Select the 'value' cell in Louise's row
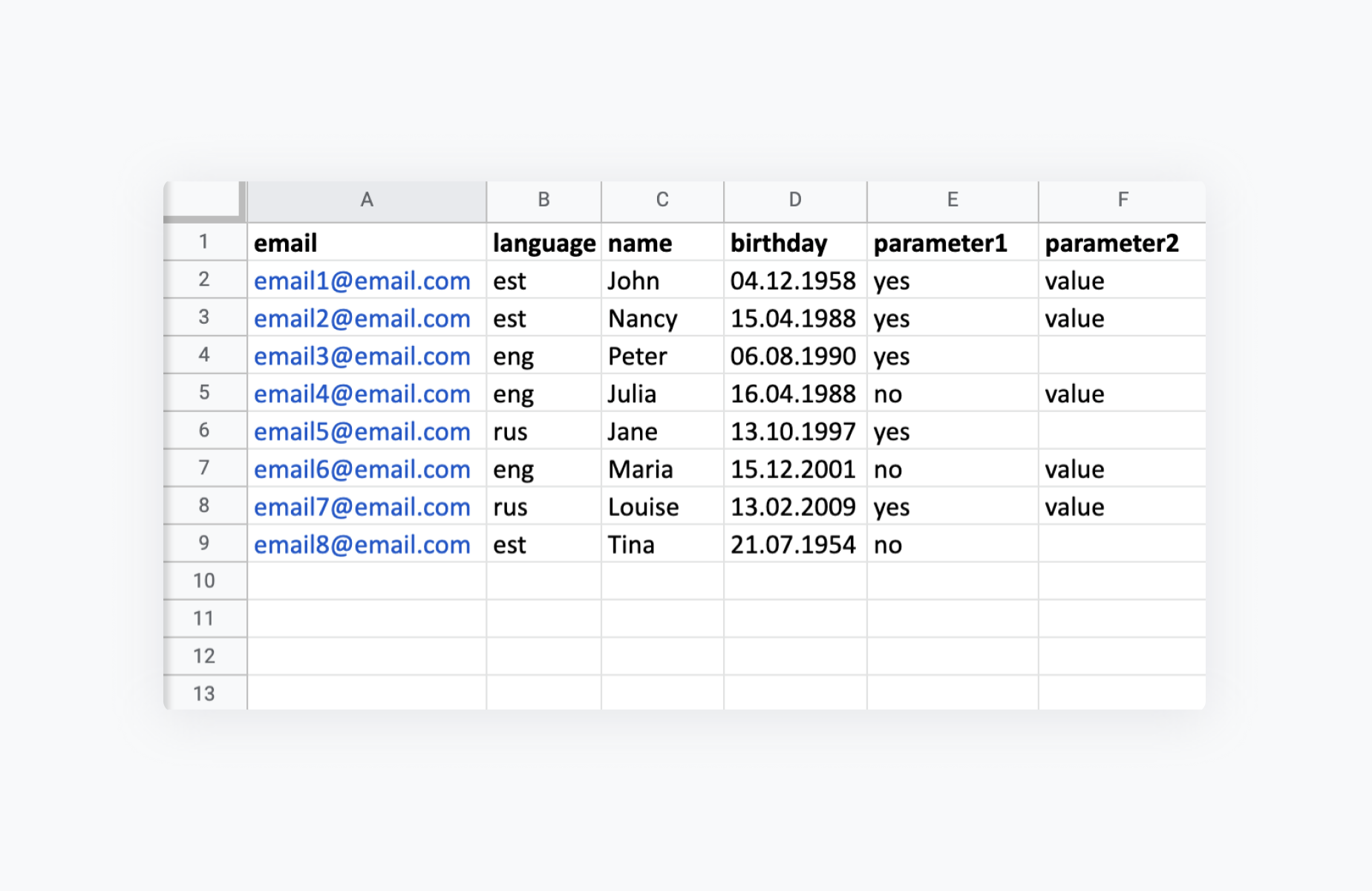This screenshot has height=891, width=1372. point(1122,506)
